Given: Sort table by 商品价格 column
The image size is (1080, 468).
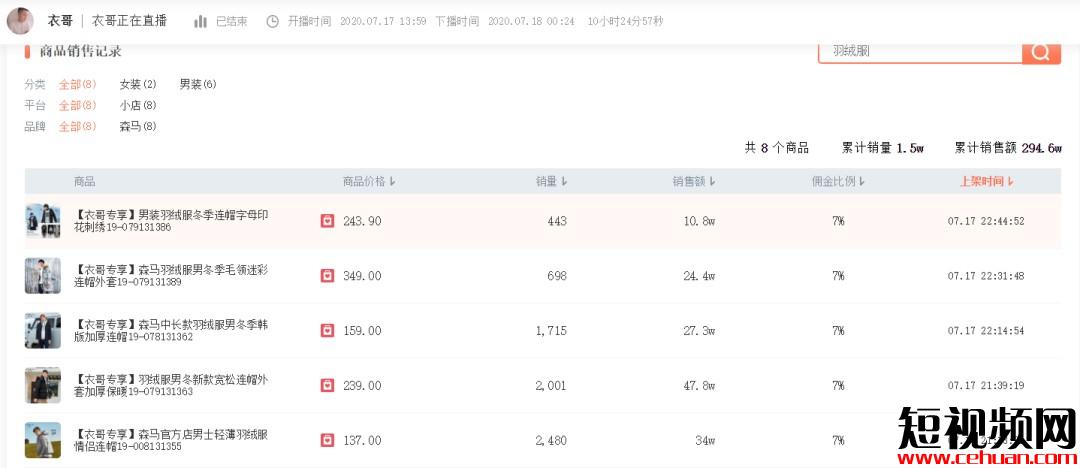Looking at the screenshot, I should click(x=369, y=182).
